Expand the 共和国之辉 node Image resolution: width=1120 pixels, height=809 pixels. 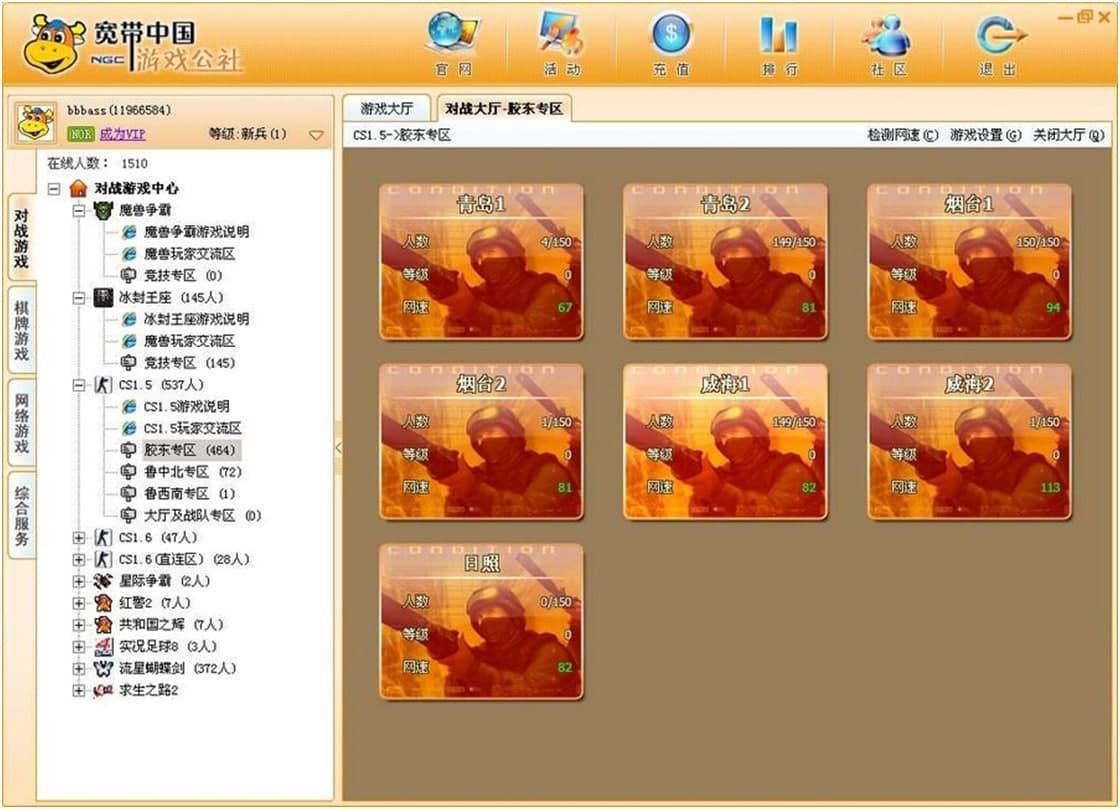click(x=79, y=625)
